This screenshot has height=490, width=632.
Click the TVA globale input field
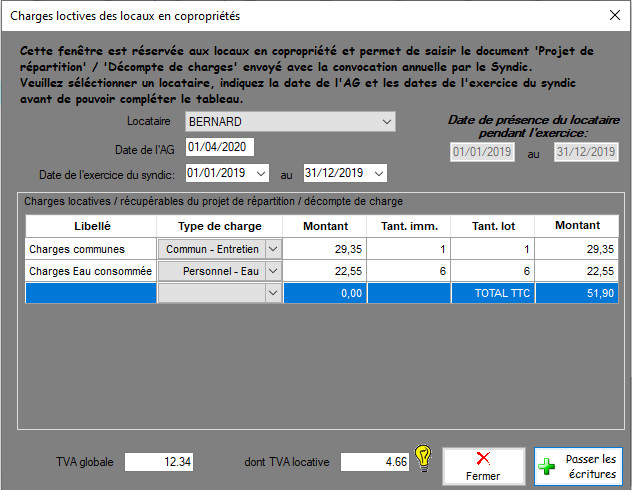click(x=160, y=462)
